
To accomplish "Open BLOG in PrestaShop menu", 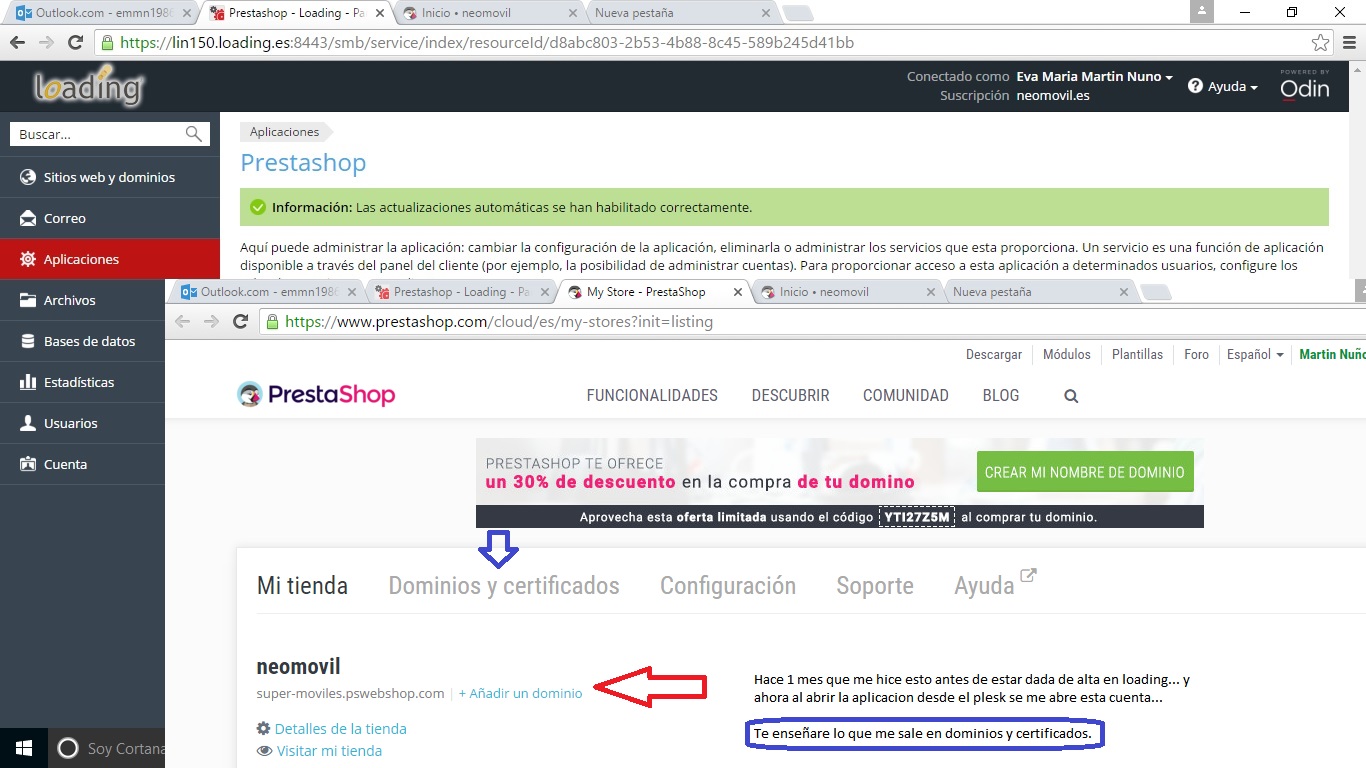I will (1001, 395).
